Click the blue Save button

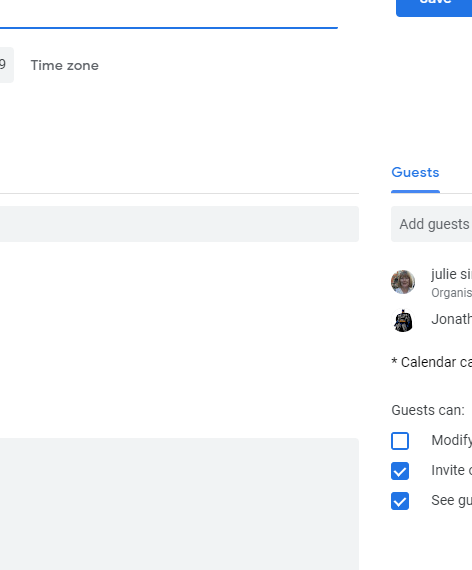click(x=434, y=7)
